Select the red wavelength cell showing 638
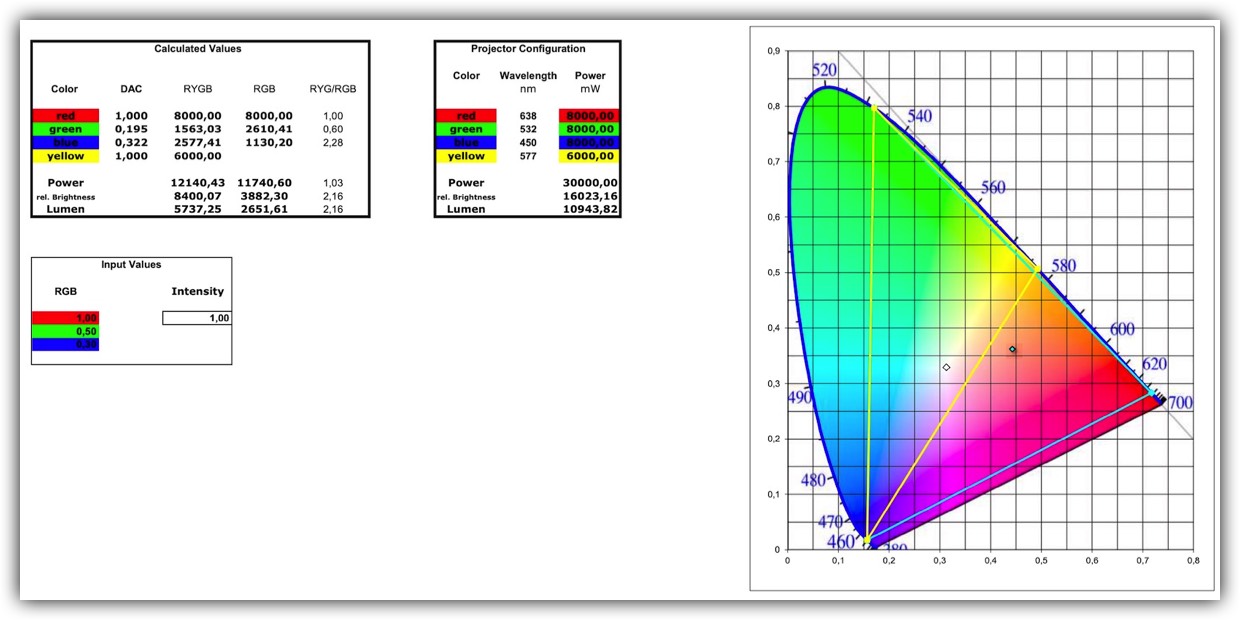Image resolution: width=1240 pixels, height=620 pixels. [x=528, y=116]
